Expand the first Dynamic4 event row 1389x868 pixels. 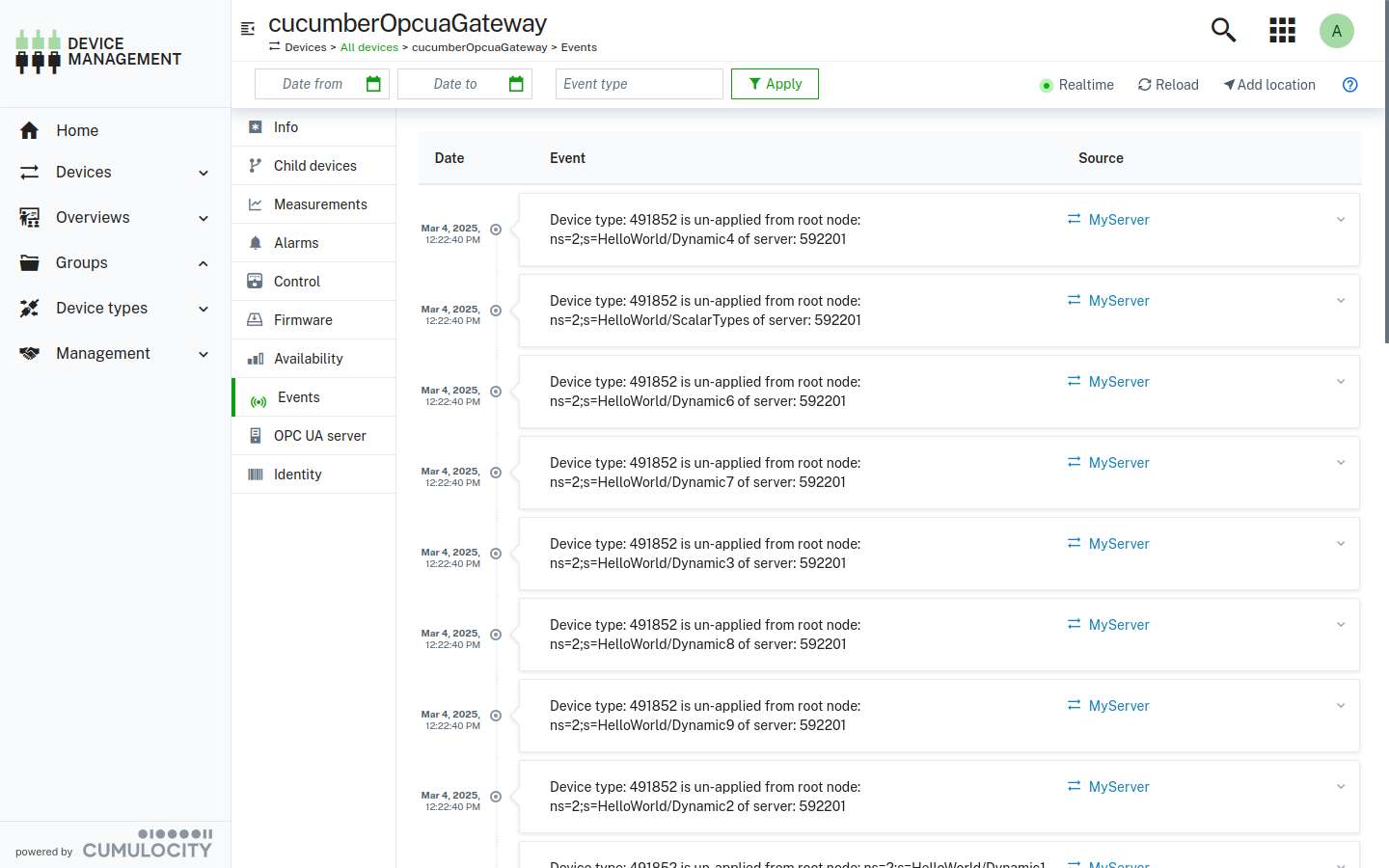[x=1340, y=220]
